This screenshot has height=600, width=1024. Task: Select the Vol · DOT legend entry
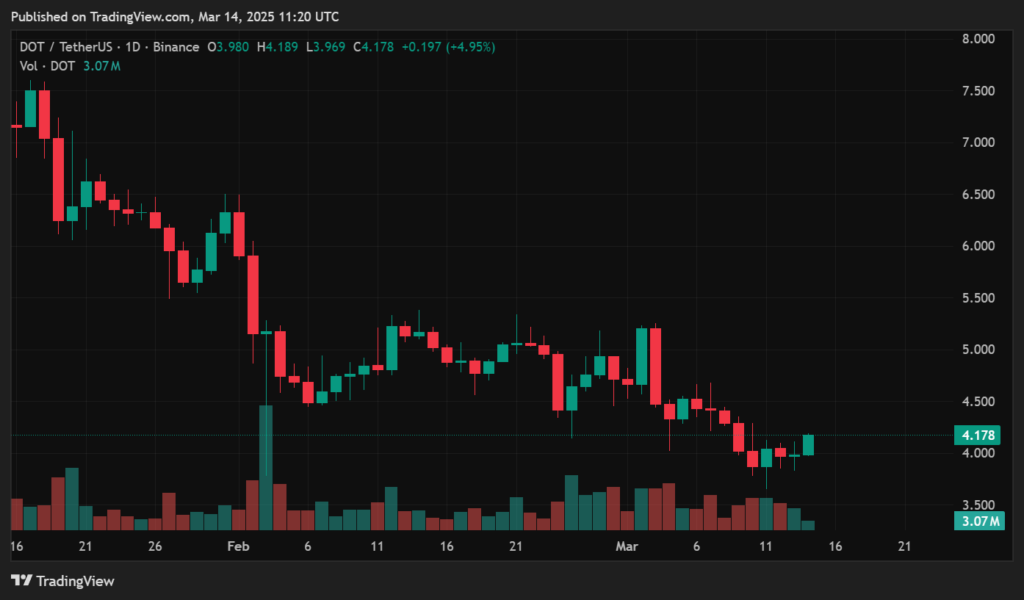click(x=48, y=65)
